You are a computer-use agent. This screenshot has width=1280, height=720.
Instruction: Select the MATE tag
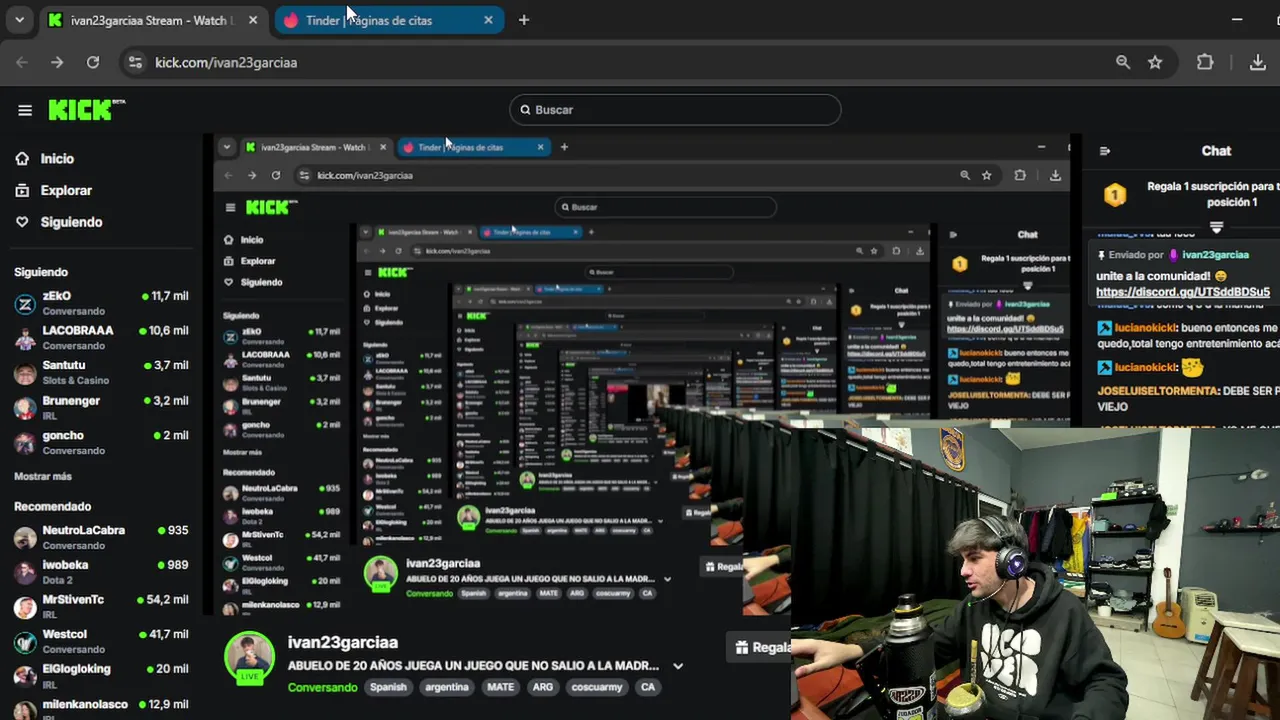(x=500, y=687)
